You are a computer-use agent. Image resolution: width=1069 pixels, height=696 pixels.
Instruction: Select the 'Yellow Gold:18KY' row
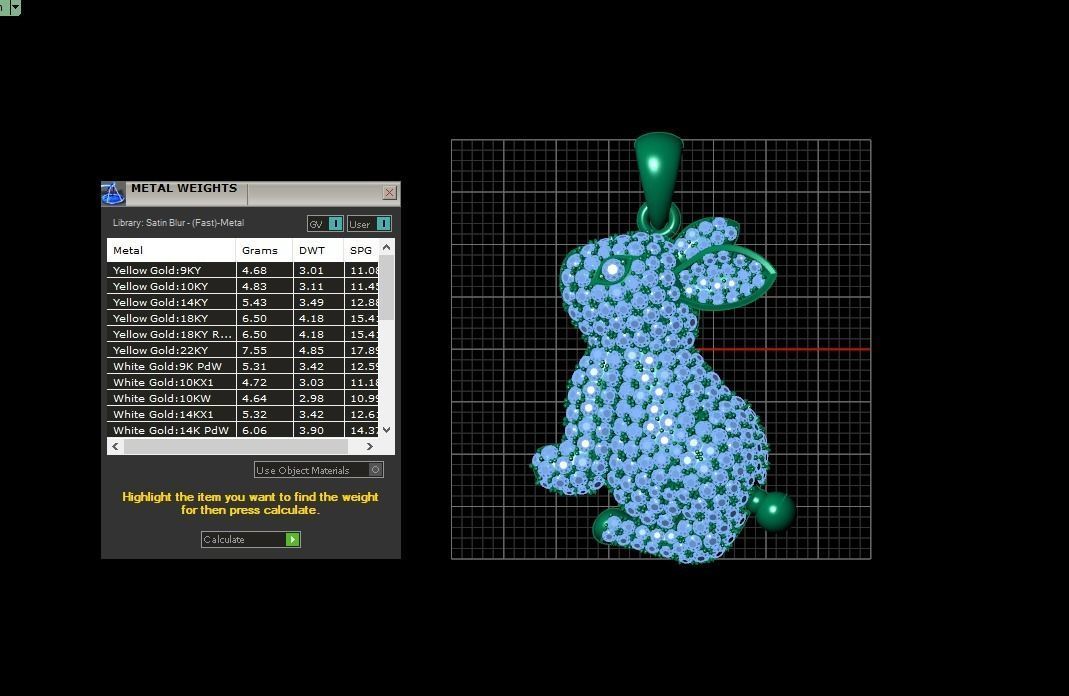click(242, 318)
